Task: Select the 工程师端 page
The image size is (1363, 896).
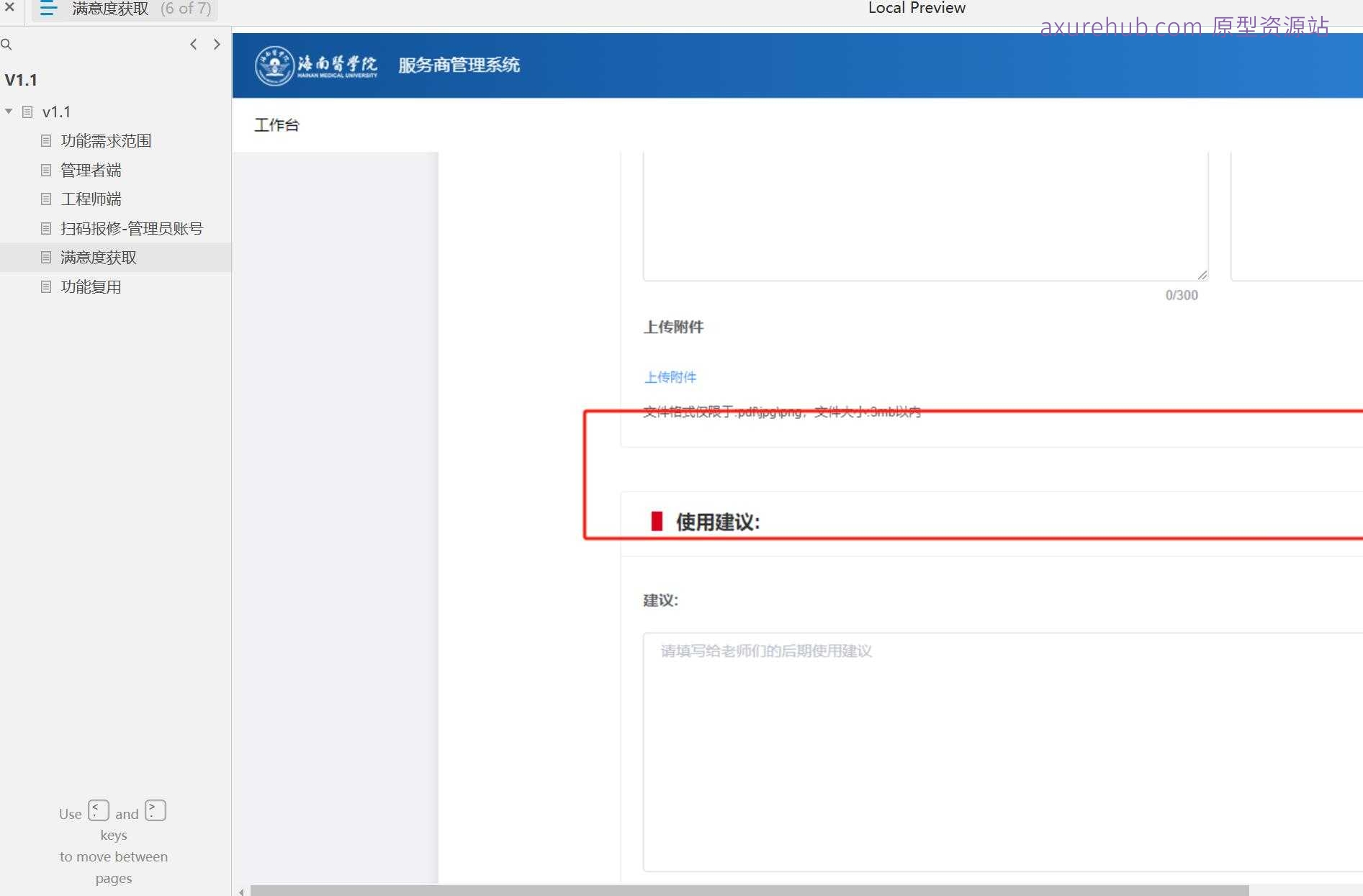Action: (91, 199)
